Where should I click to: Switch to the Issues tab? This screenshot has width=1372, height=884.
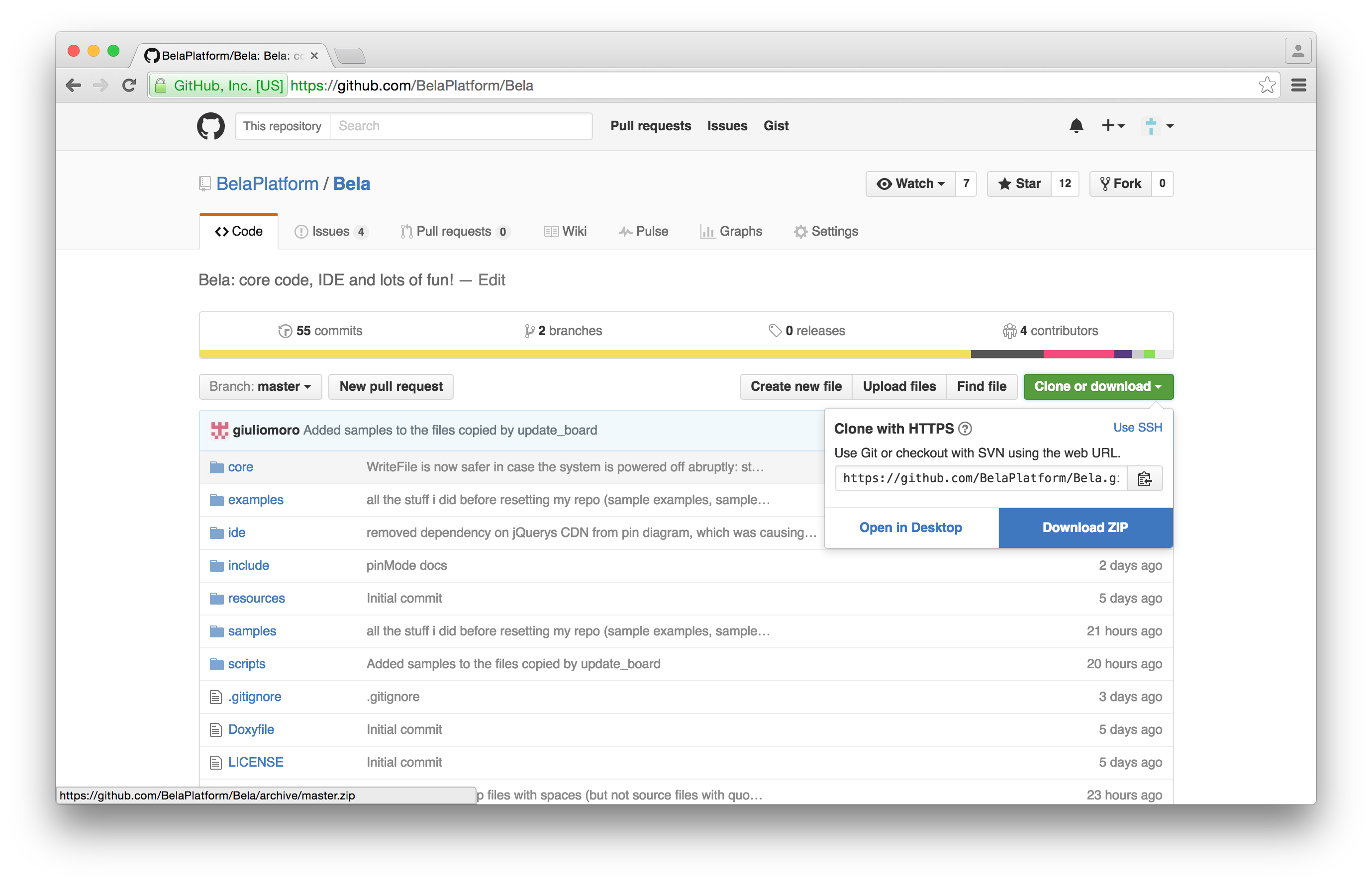pos(330,231)
